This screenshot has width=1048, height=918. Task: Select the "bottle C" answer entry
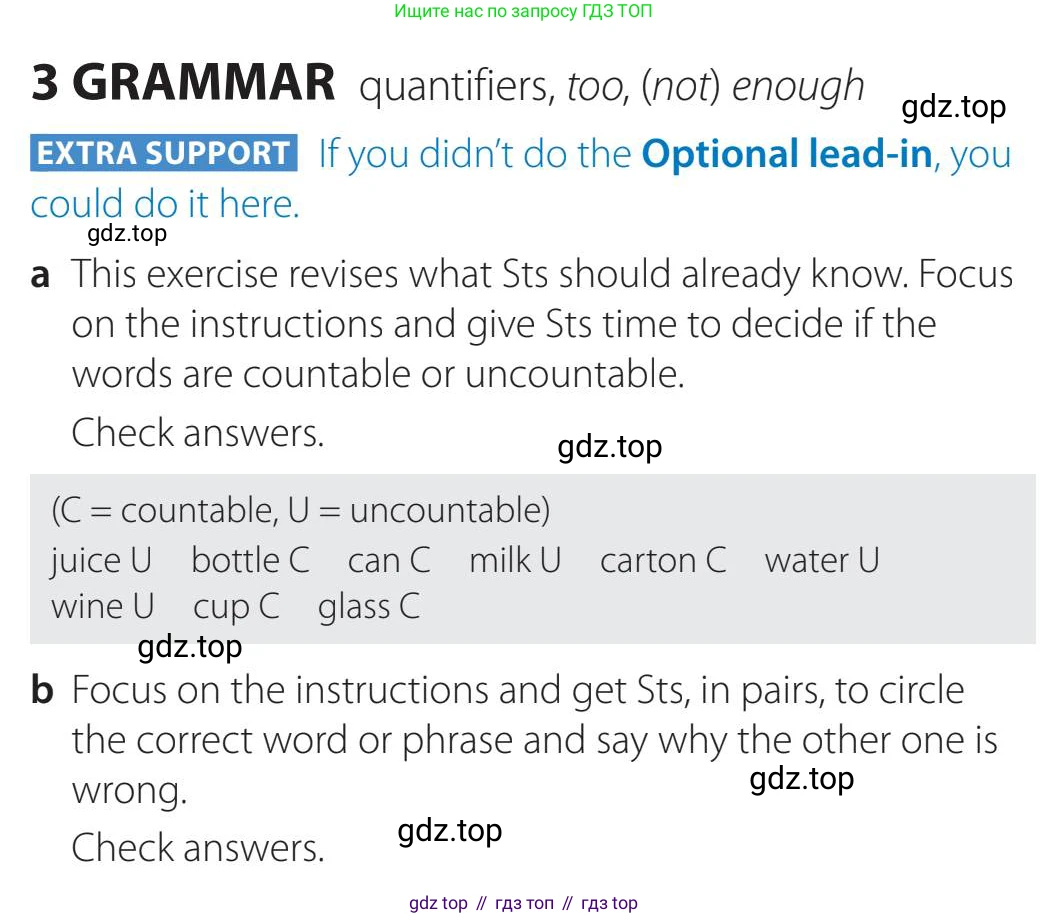click(250, 560)
